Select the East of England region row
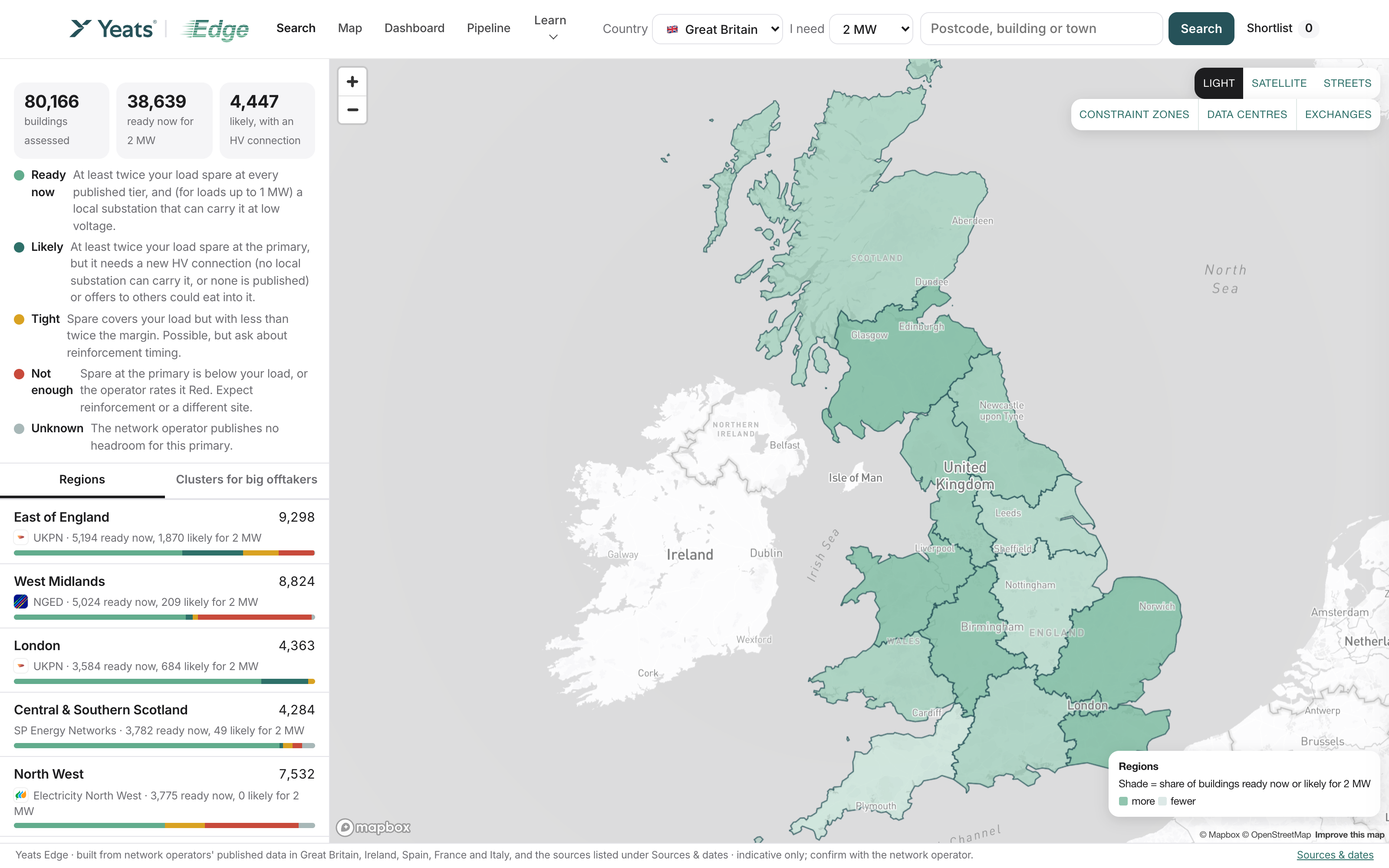 coord(164,532)
